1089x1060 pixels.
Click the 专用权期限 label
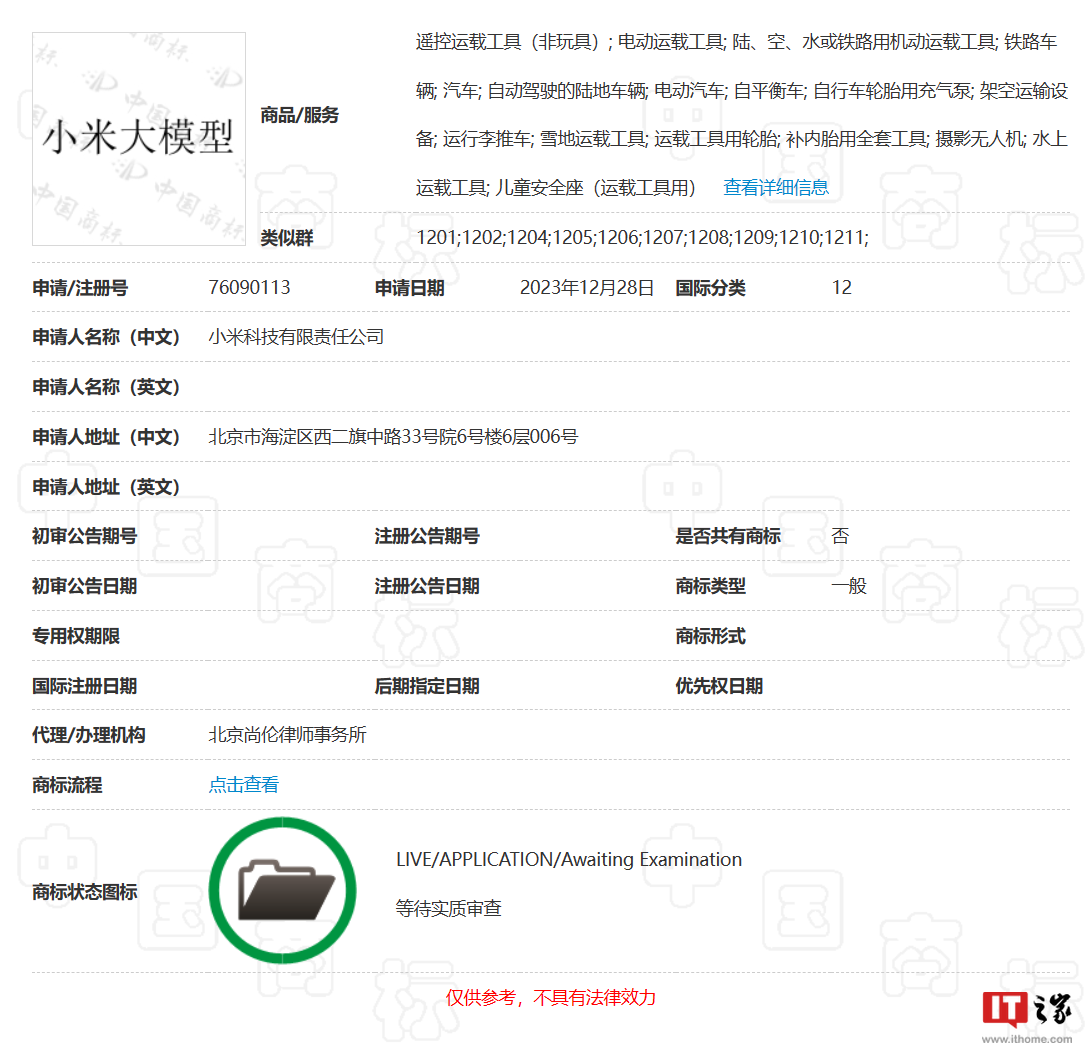(76, 636)
